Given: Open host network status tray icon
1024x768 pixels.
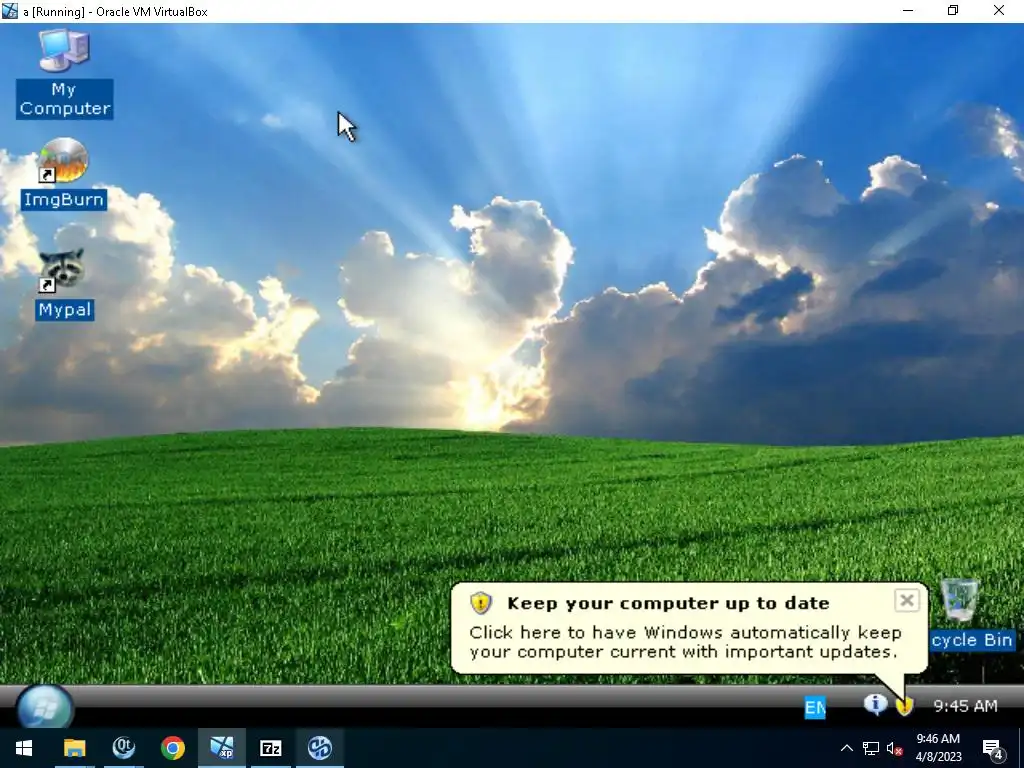Looking at the screenshot, I should point(871,748).
